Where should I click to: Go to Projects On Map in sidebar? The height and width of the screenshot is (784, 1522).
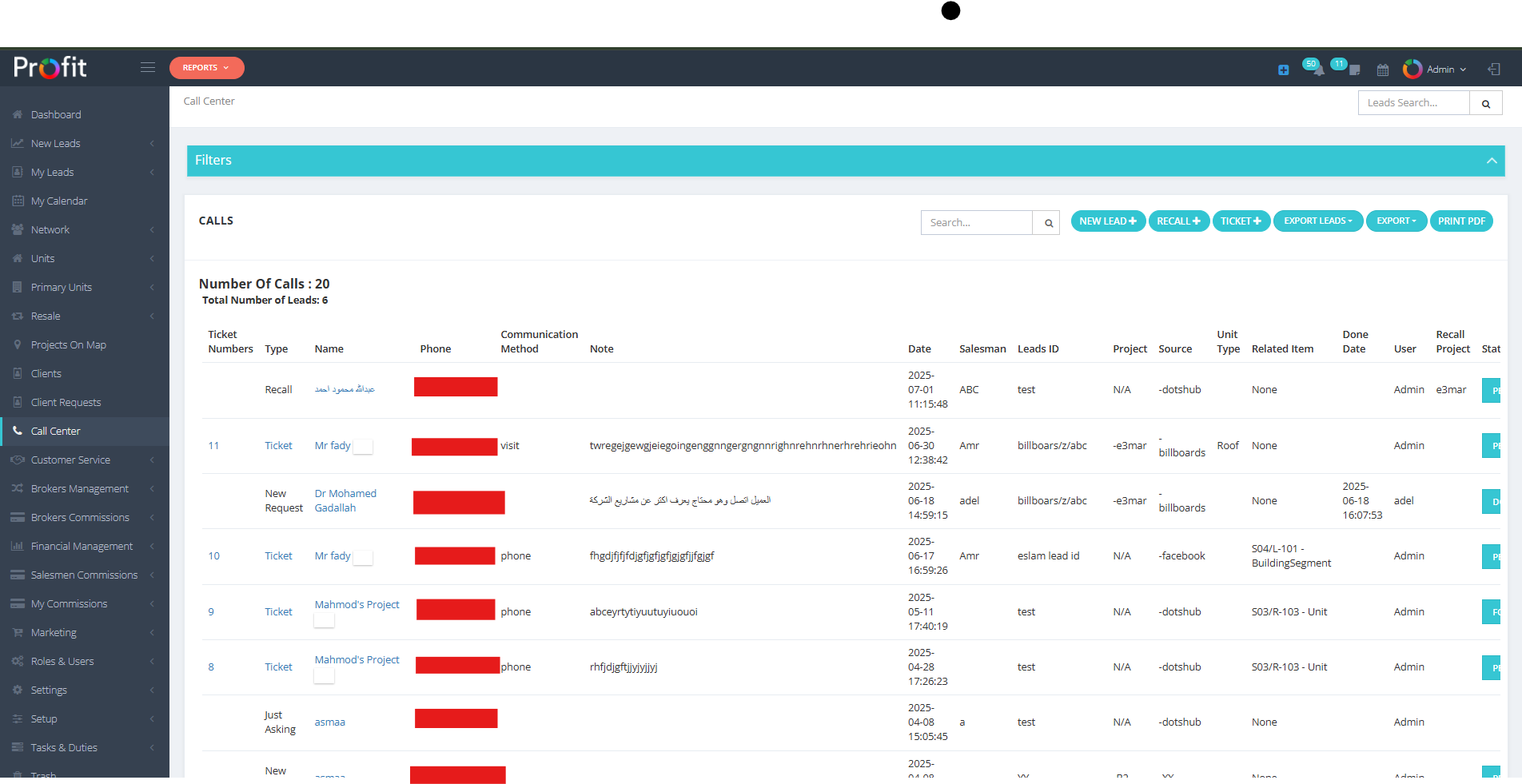click(x=68, y=345)
